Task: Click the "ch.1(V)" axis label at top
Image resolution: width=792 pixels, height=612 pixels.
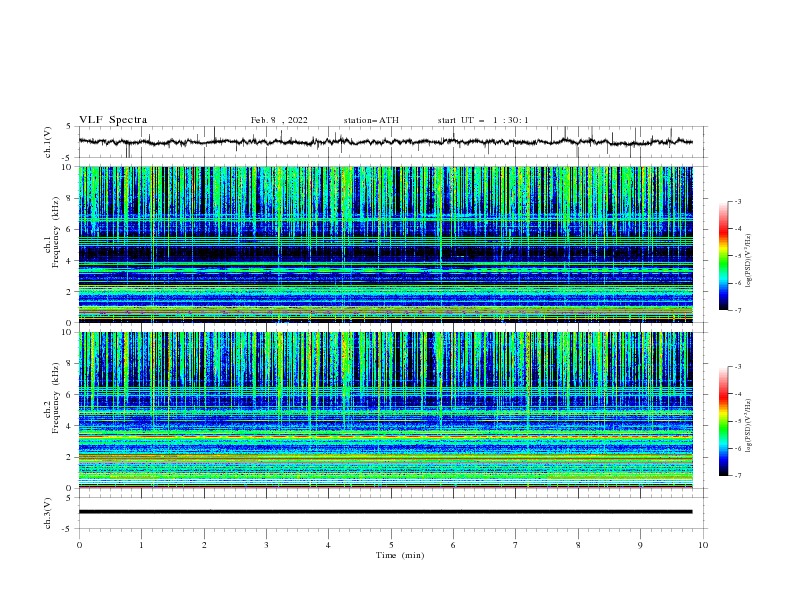Action: (x=48, y=142)
